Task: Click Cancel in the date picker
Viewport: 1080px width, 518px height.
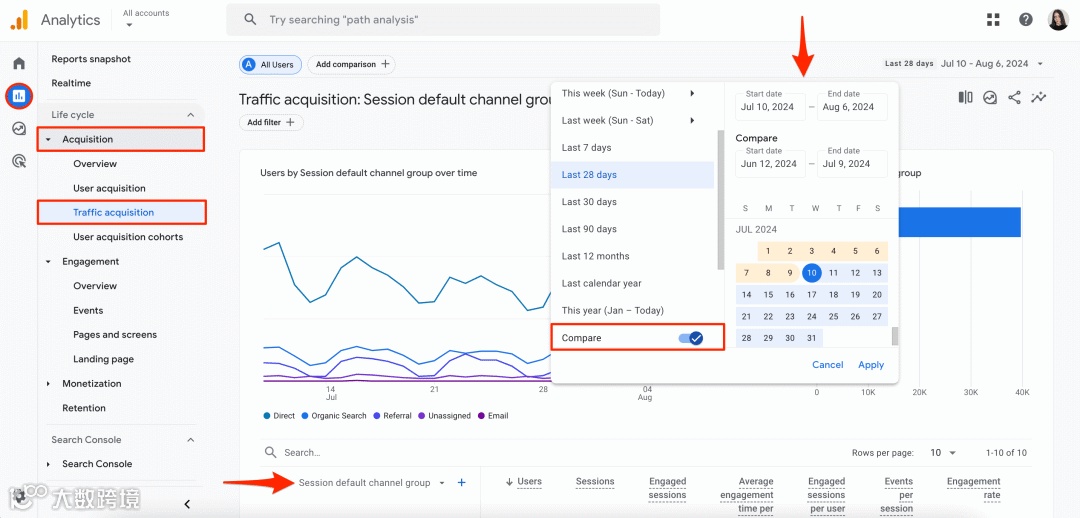Action: pyautogui.click(x=827, y=365)
